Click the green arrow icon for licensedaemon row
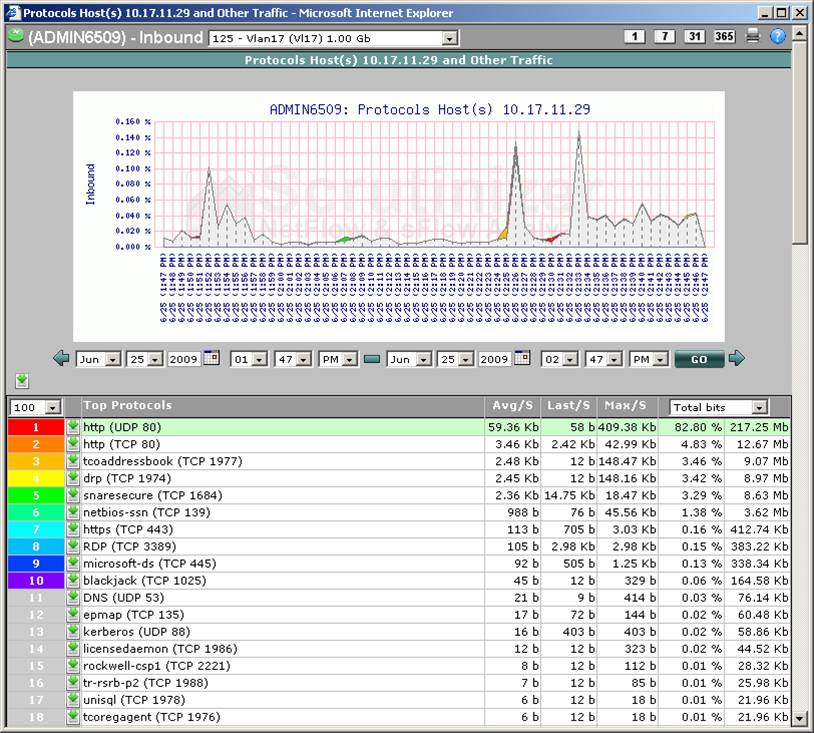814x733 pixels. coord(73,649)
